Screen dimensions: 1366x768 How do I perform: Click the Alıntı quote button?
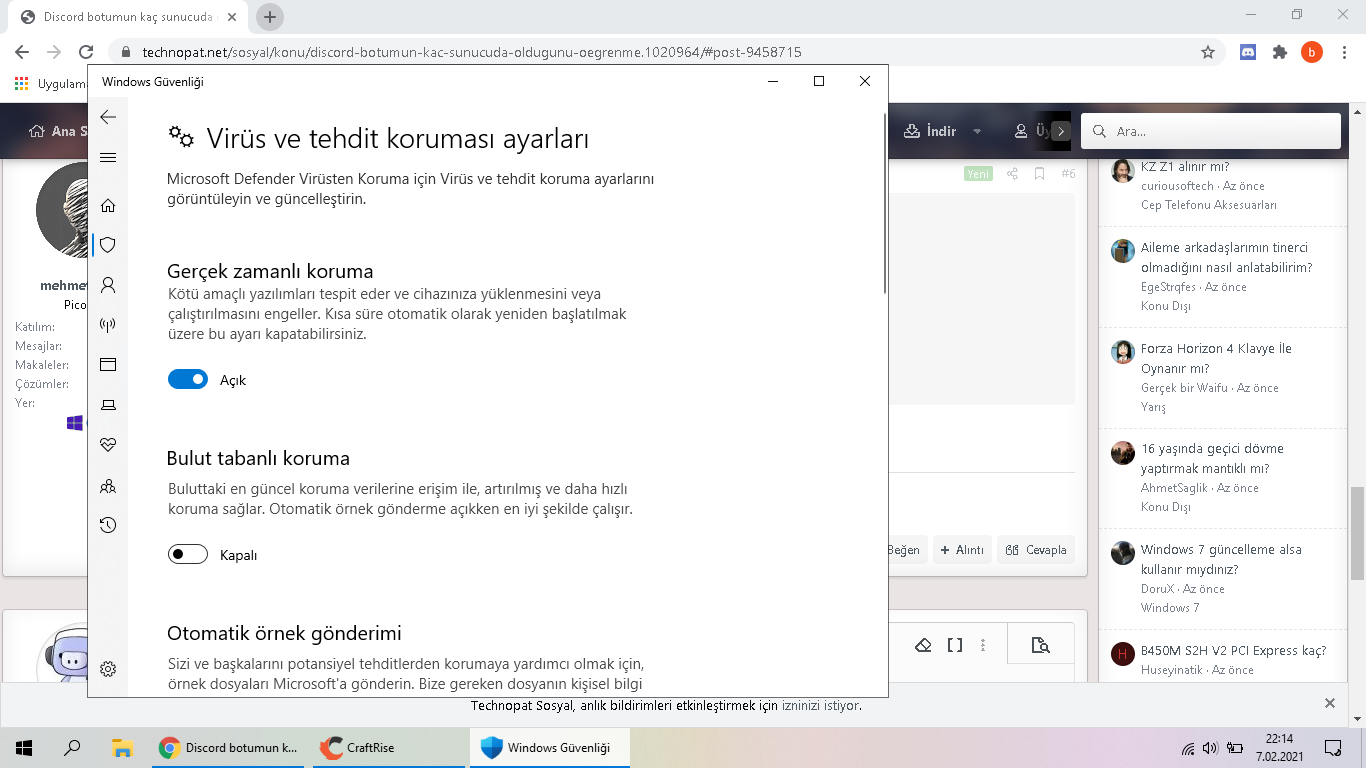point(962,550)
